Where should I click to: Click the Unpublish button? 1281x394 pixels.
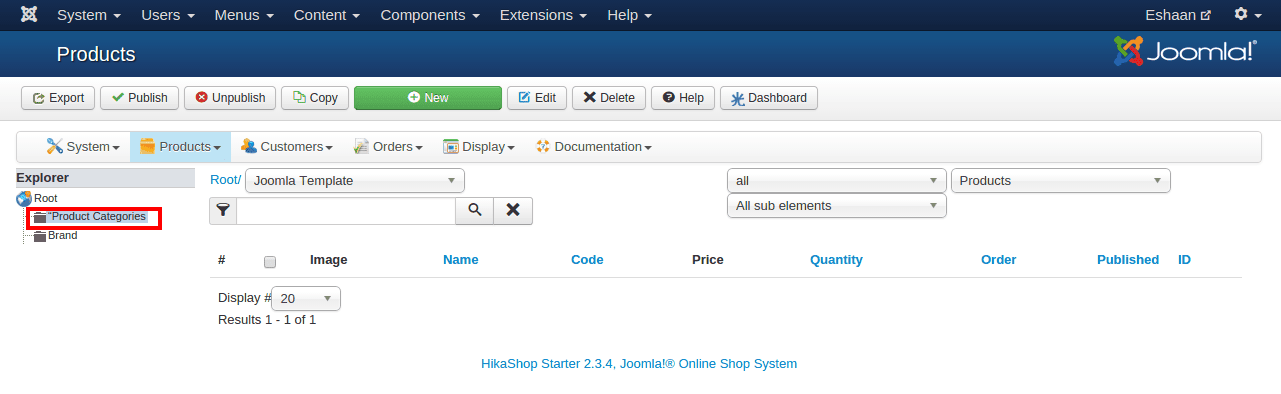click(x=230, y=98)
